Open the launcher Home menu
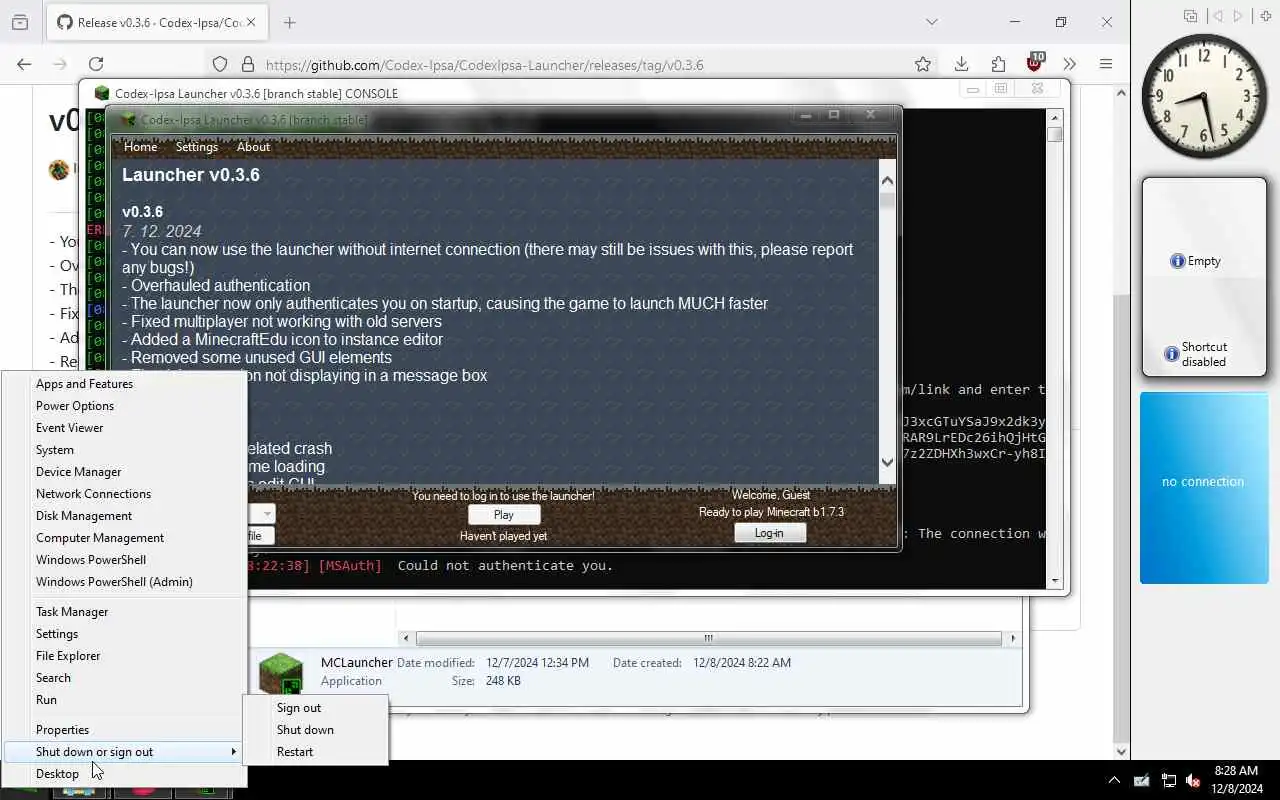The width and height of the screenshot is (1280, 800). 140,147
